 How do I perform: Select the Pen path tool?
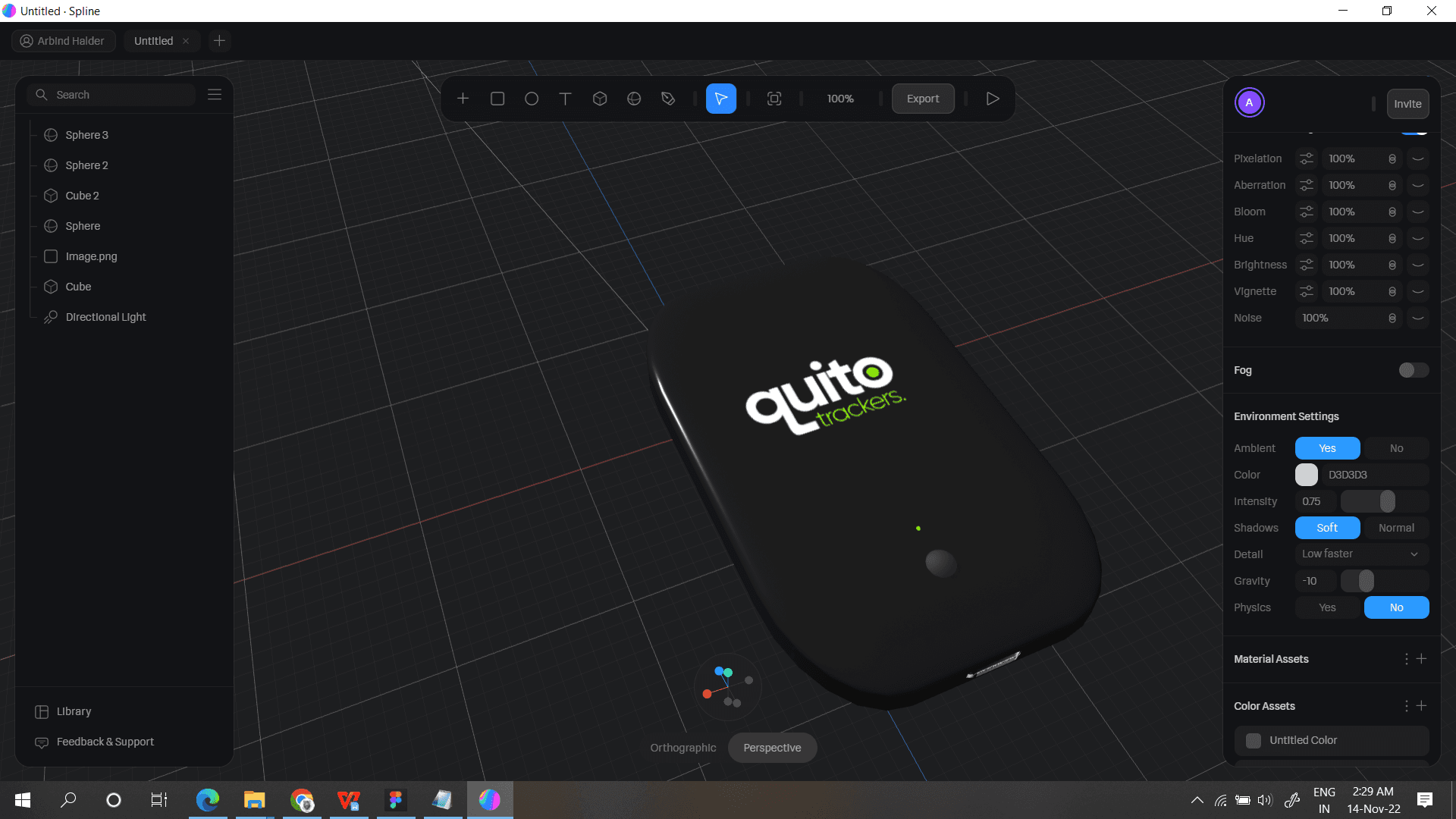pyautogui.click(x=668, y=99)
